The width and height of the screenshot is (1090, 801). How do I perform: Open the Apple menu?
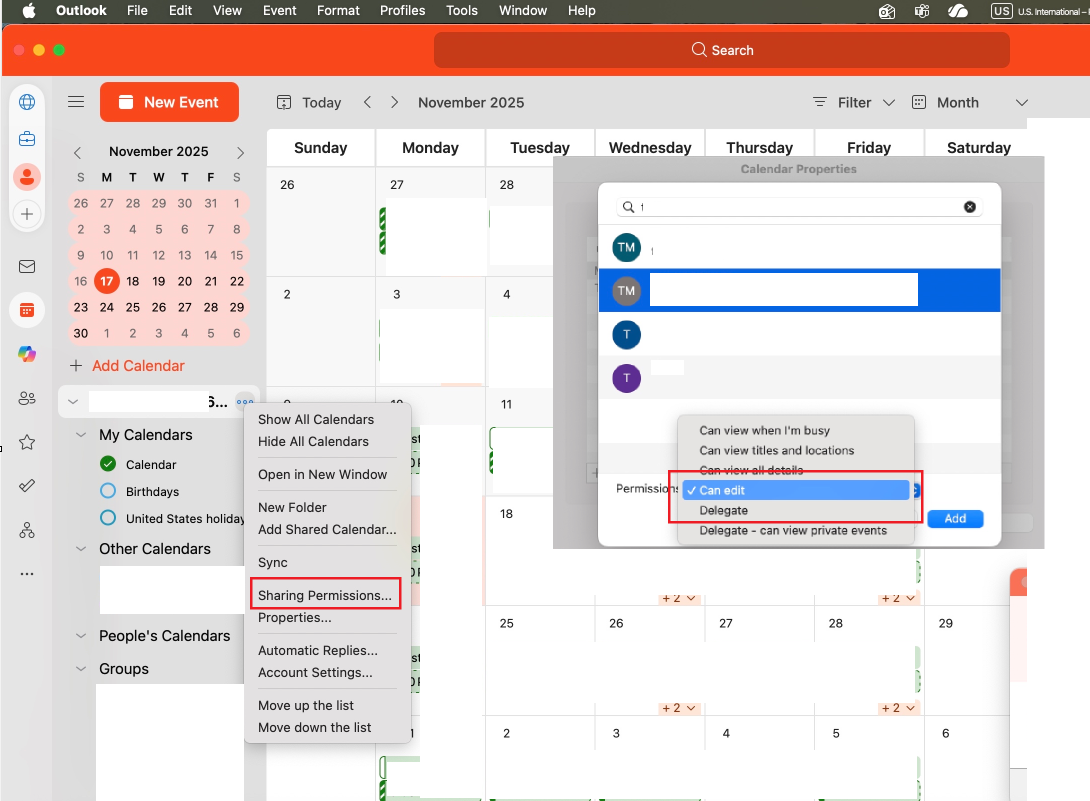point(29,10)
